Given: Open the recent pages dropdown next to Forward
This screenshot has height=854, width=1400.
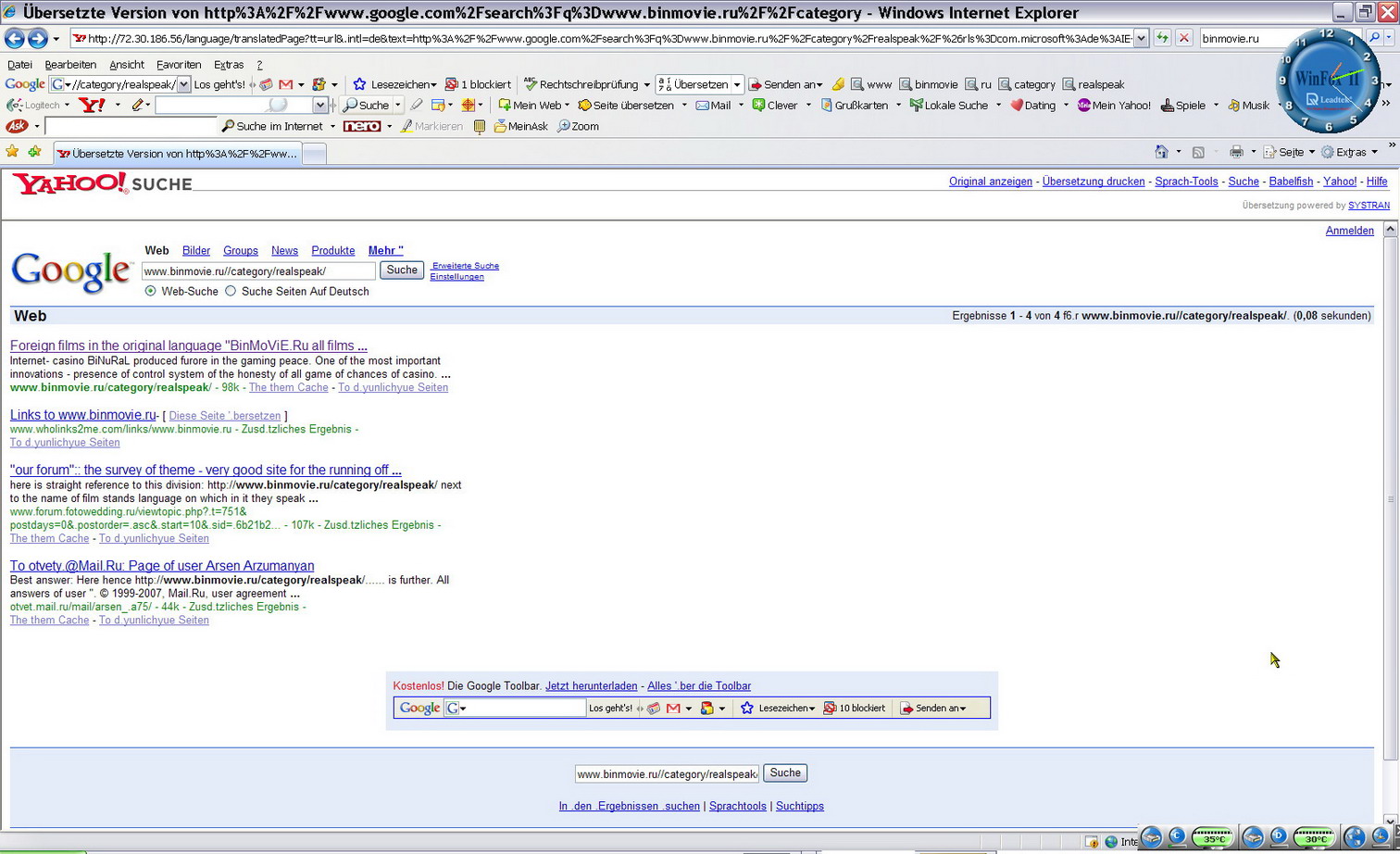Looking at the screenshot, I should coord(56,38).
